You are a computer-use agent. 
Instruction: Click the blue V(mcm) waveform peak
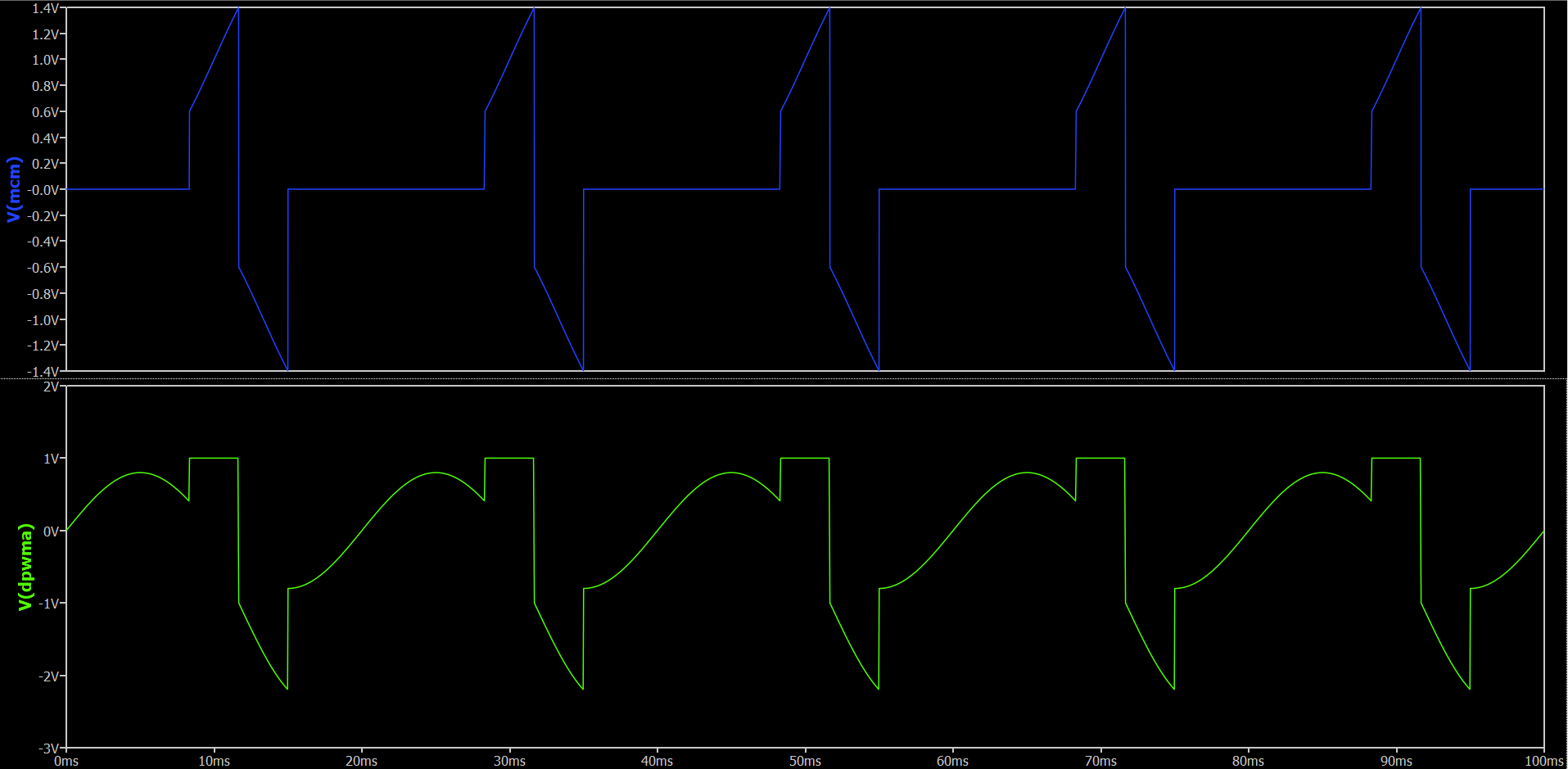(238, 10)
